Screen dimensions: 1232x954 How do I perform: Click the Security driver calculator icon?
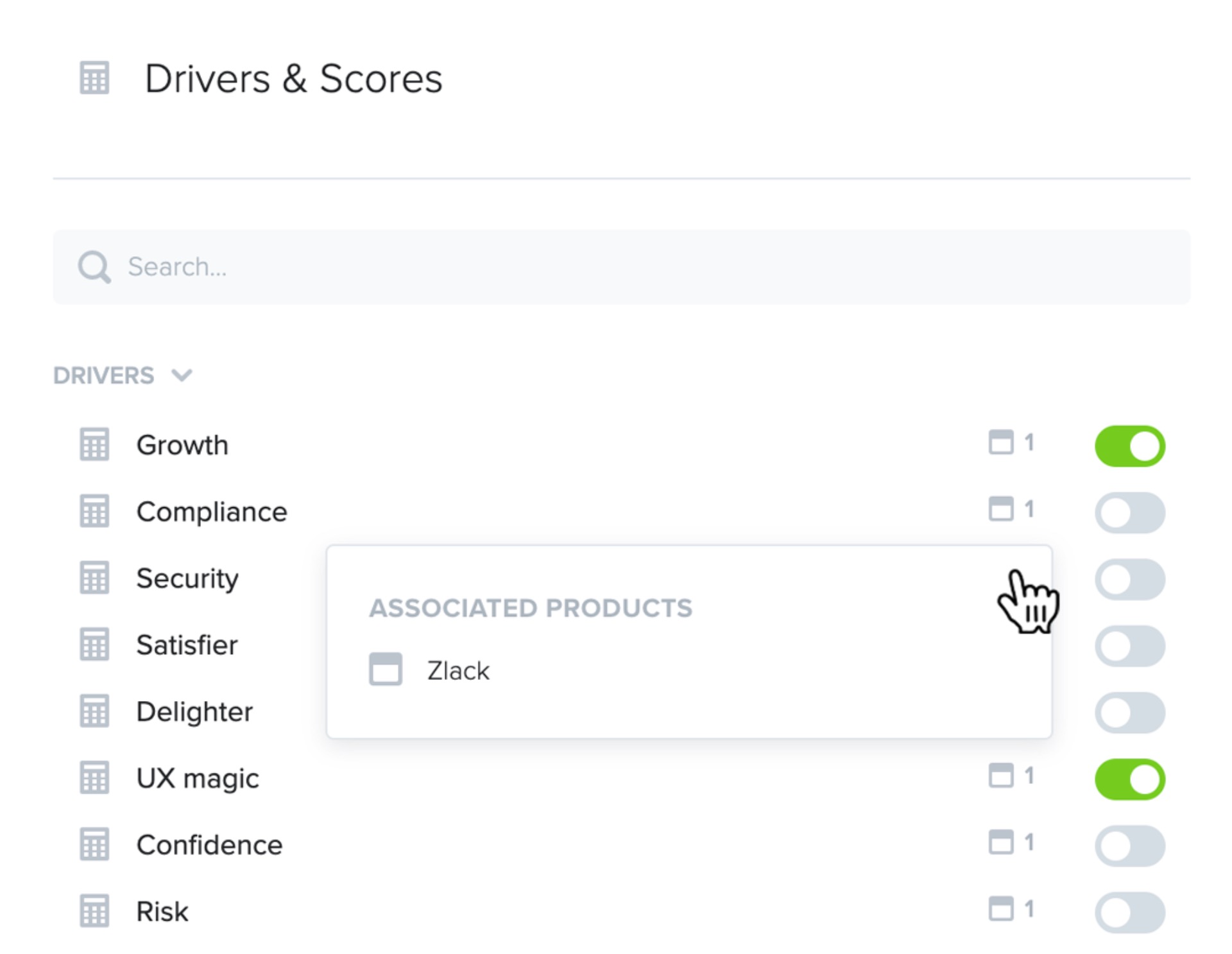pos(94,578)
